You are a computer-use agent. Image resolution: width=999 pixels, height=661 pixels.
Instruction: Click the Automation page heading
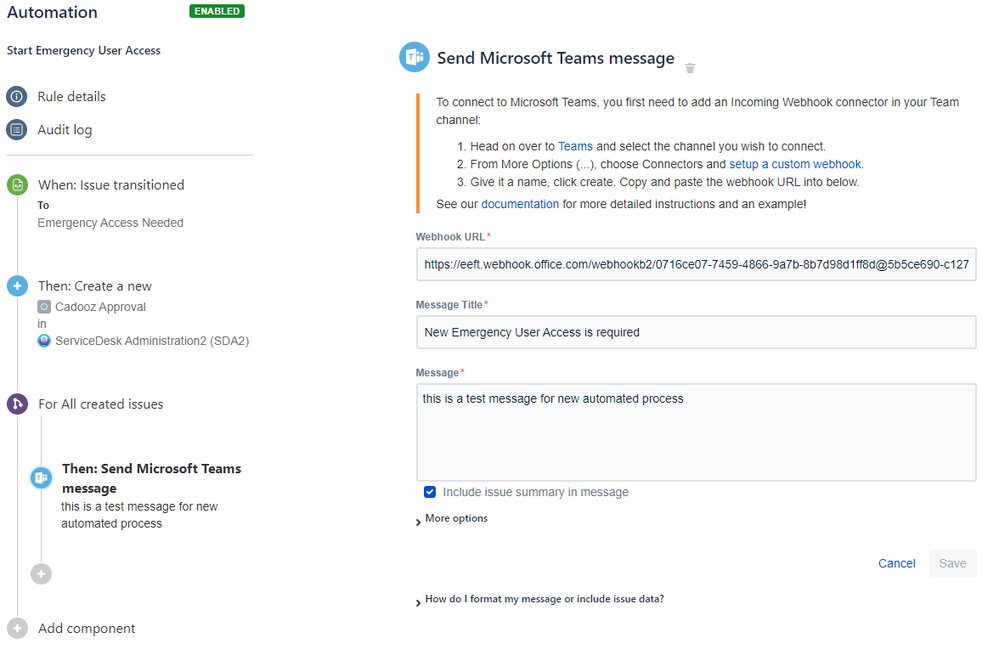coord(52,12)
